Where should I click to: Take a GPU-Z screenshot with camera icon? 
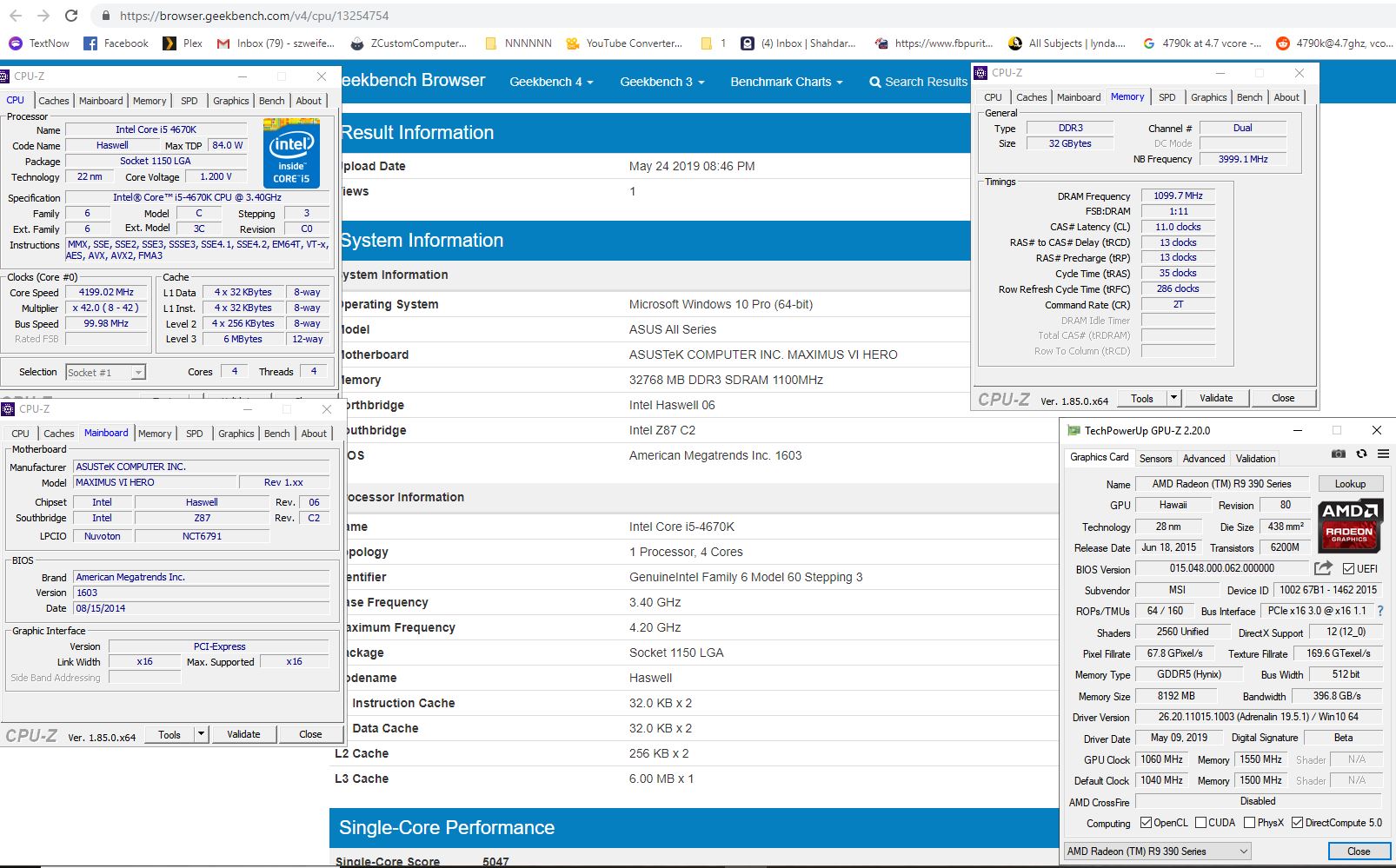coord(1339,454)
